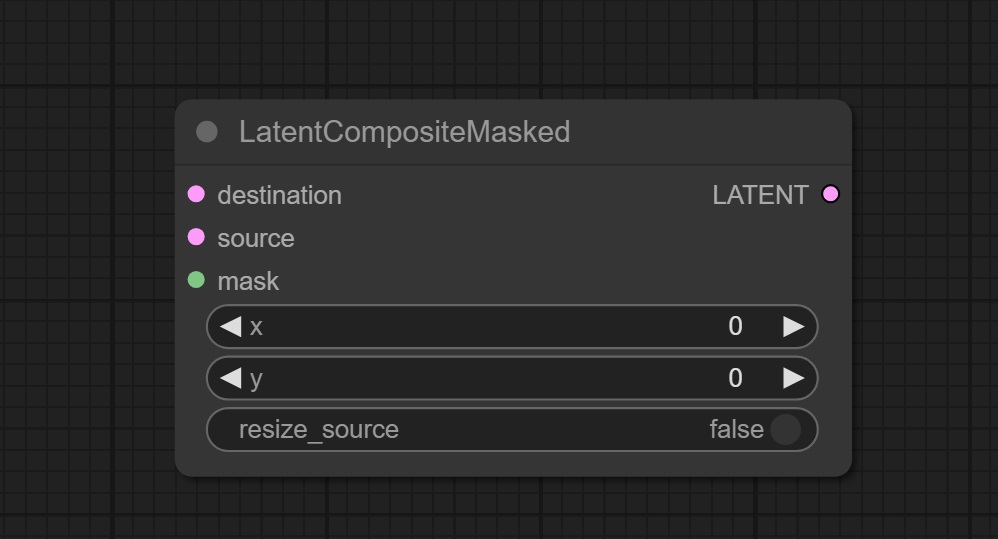Select the LatentCompositeMasked node title
The height and width of the screenshot is (539, 998).
pyautogui.click(x=404, y=132)
